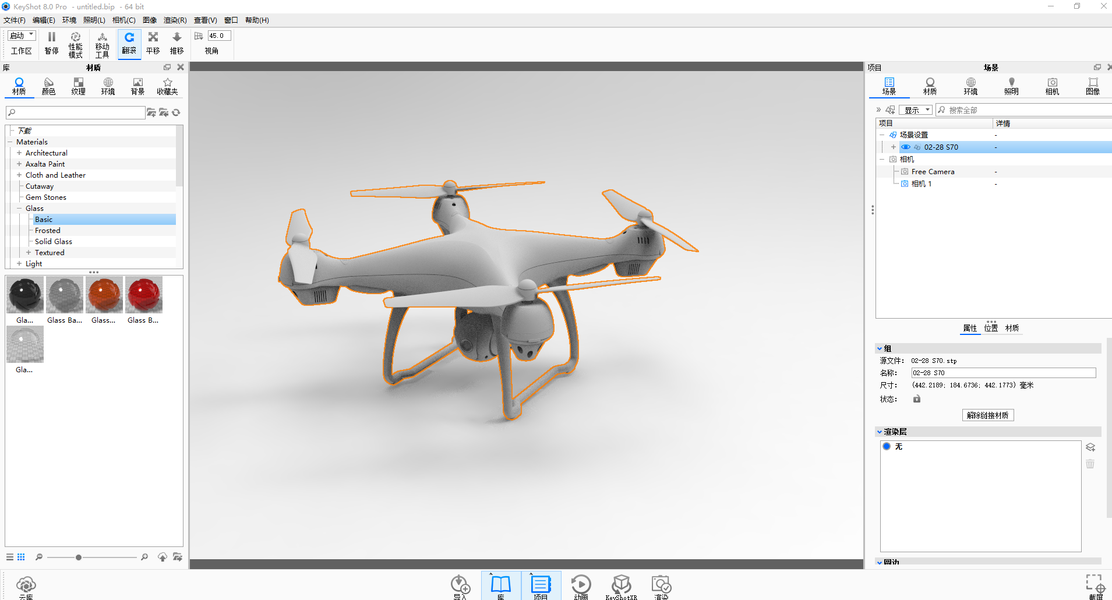Switch library to grid view
Screen dimensions: 1112x600
[21, 557]
